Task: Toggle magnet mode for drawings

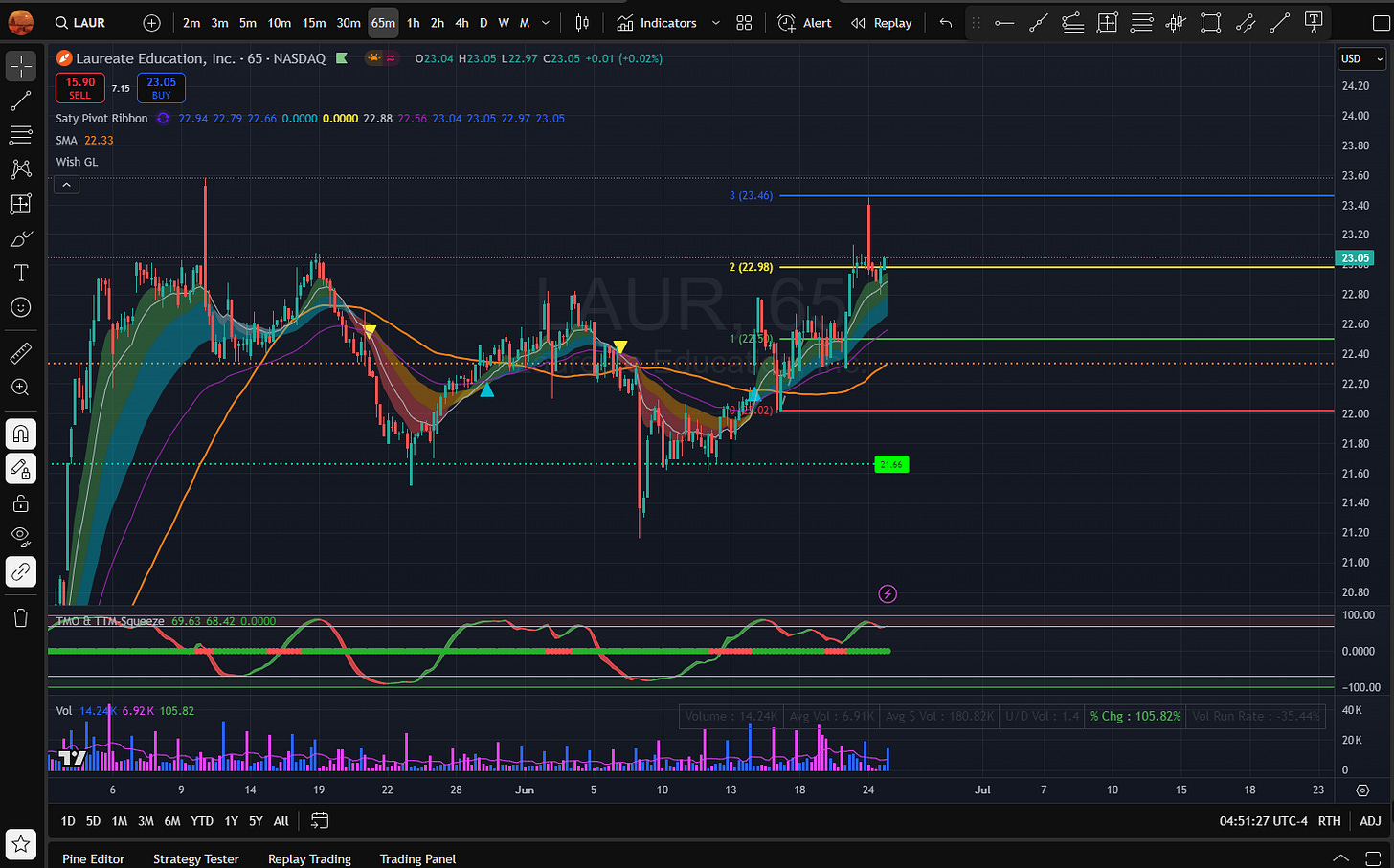Action: point(21,434)
